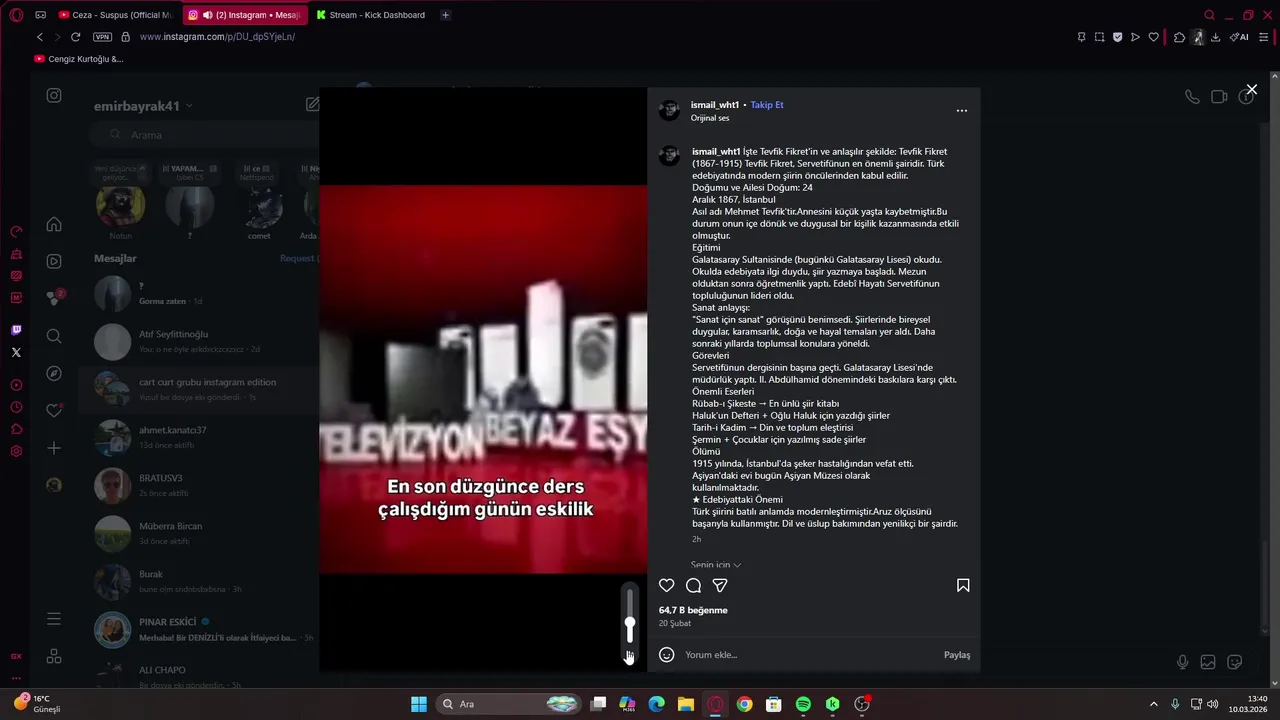Switch to Stream - Kick Dashboard tab
The height and width of the screenshot is (720, 1280).
click(x=372, y=15)
